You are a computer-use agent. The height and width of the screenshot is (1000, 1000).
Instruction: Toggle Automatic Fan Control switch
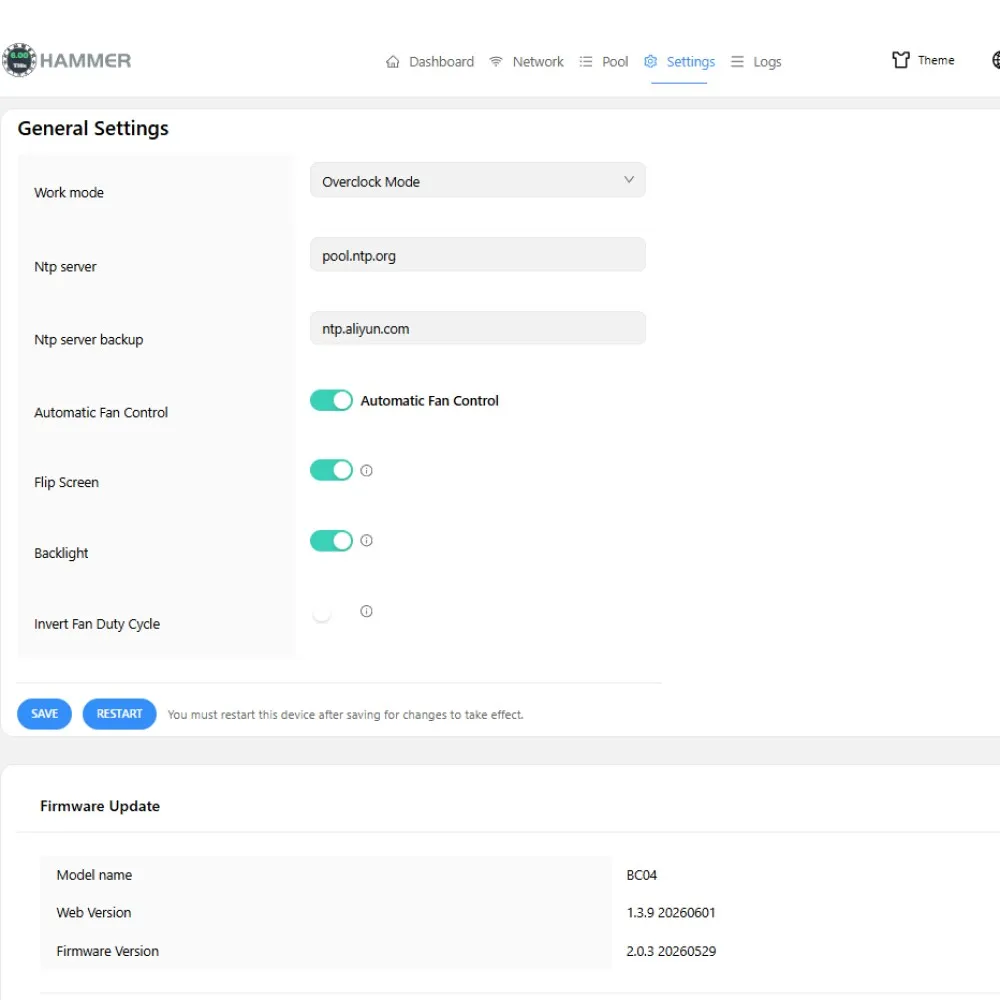331,401
